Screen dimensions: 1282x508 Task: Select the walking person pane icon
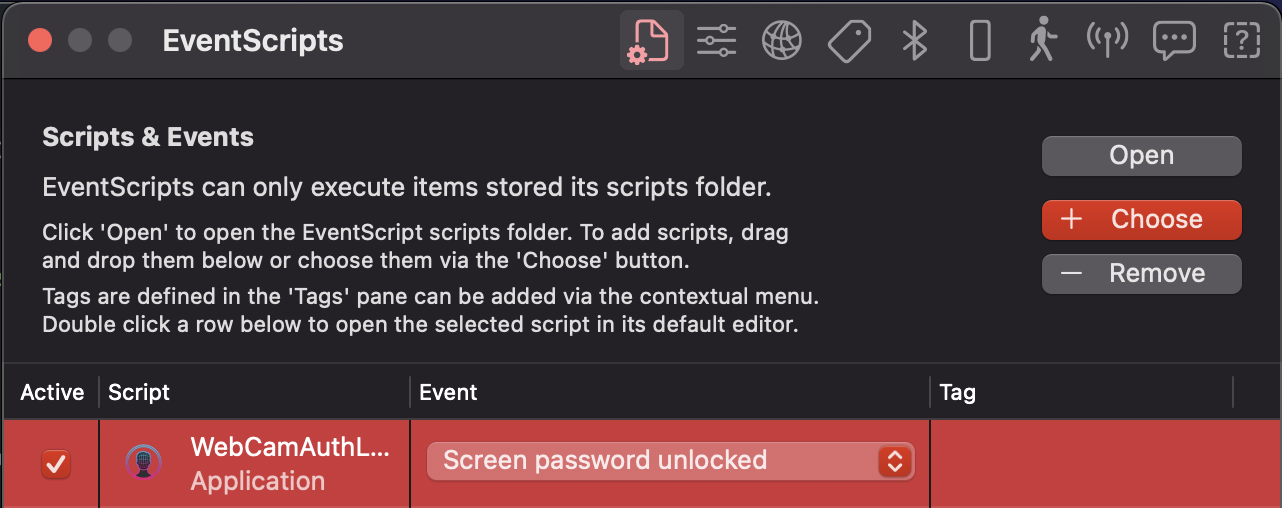point(1043,41)
